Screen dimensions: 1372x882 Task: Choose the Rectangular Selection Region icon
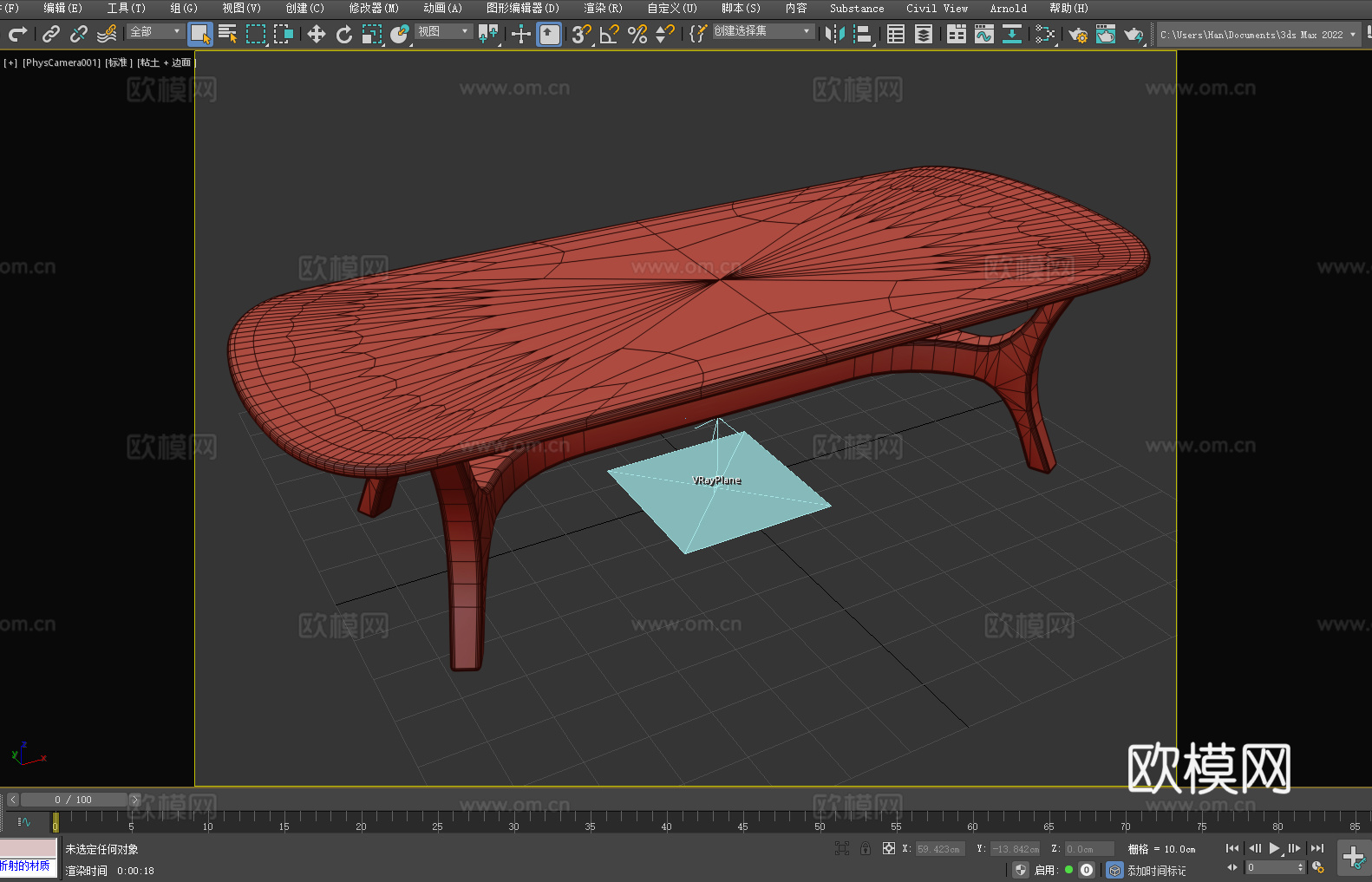256,34
